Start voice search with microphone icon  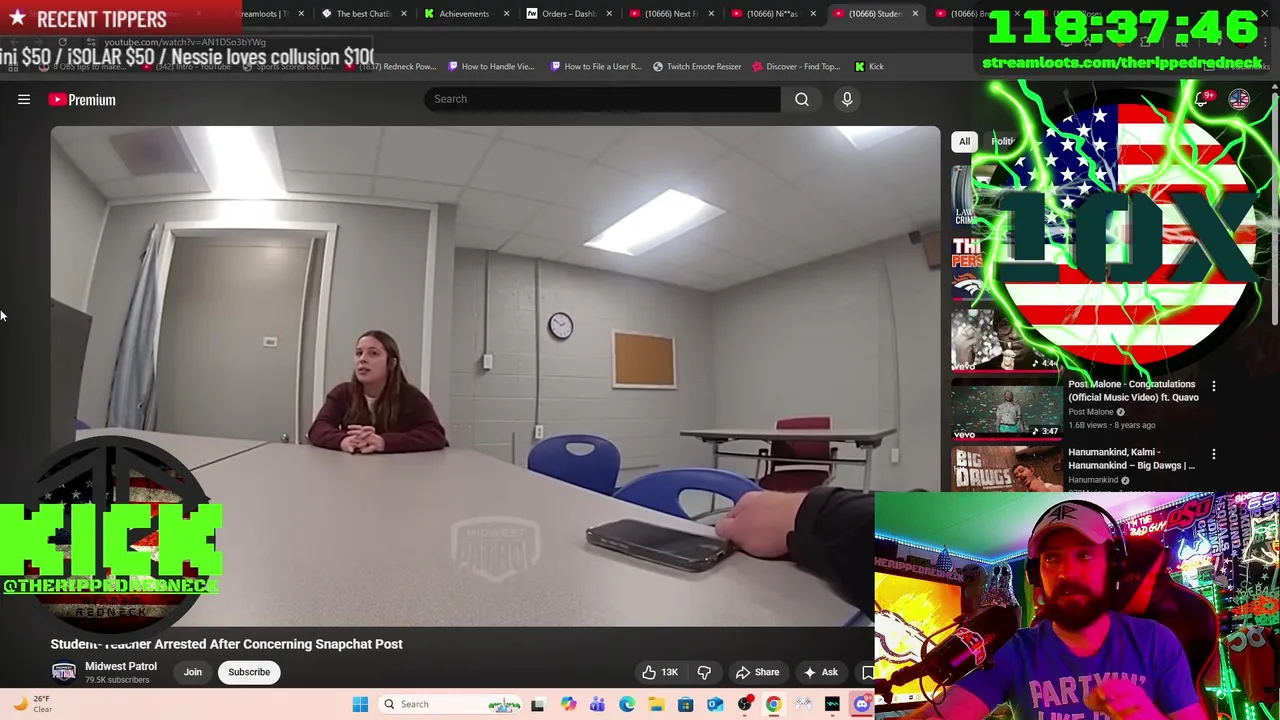(x=846, y=99)
